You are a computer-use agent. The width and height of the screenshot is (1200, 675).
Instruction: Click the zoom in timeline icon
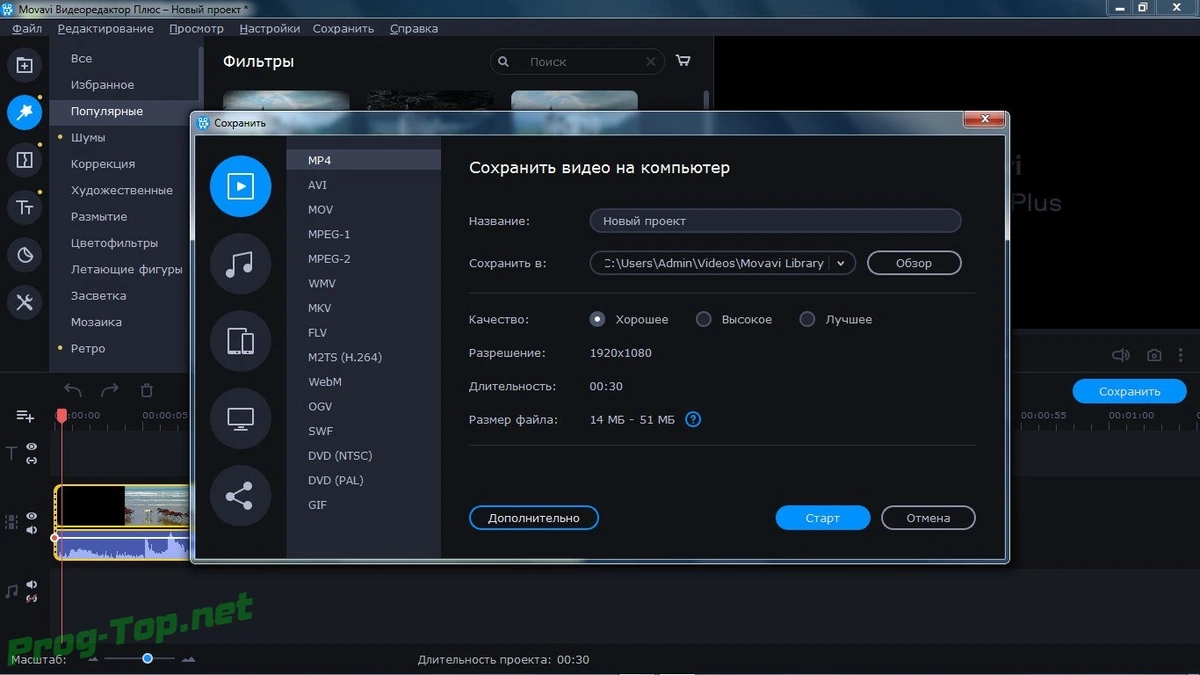[x=188, y=659]
